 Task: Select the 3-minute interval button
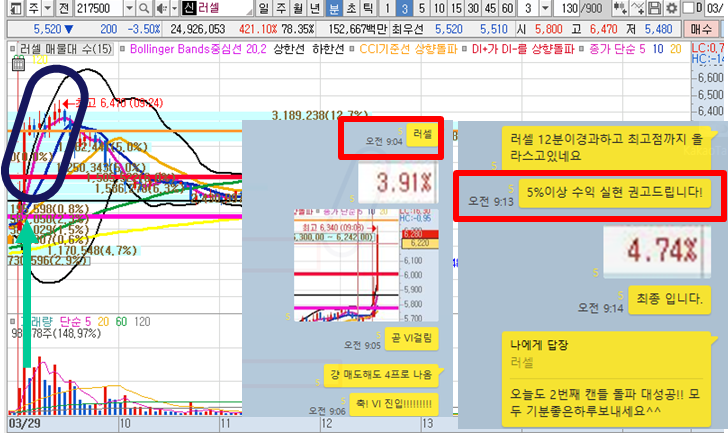click(x=405, y=8)
